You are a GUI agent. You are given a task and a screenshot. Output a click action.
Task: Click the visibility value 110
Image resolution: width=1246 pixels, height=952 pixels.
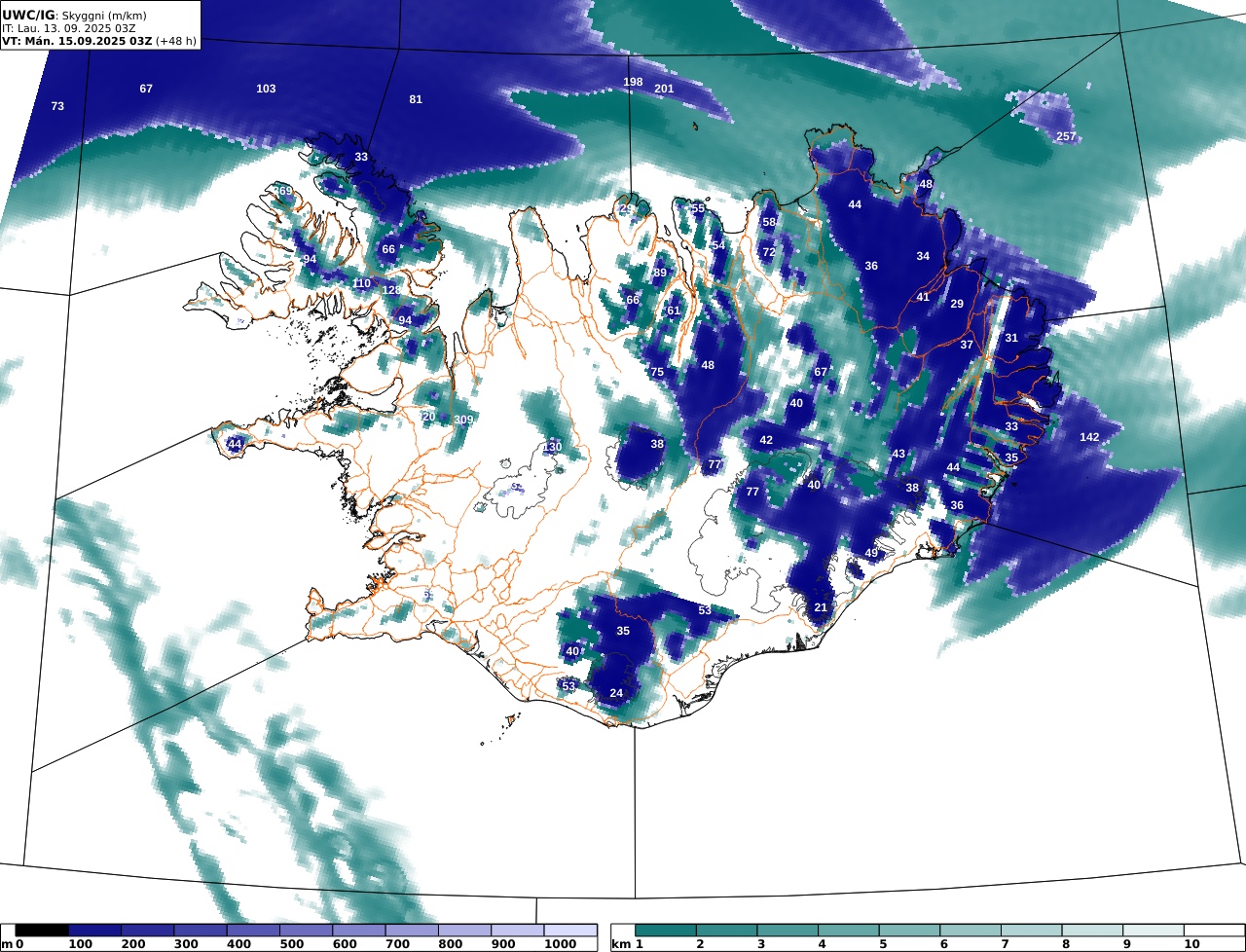361,283
